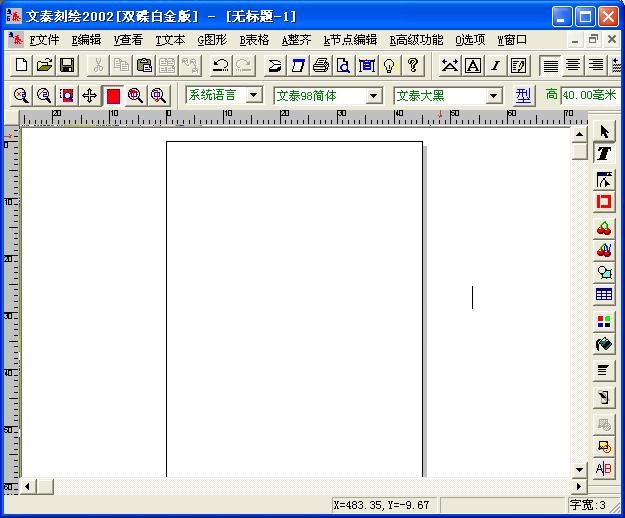Toggle the italic I text icon
Viewport: 625px width, 518px height.
[x=495, y=65]
